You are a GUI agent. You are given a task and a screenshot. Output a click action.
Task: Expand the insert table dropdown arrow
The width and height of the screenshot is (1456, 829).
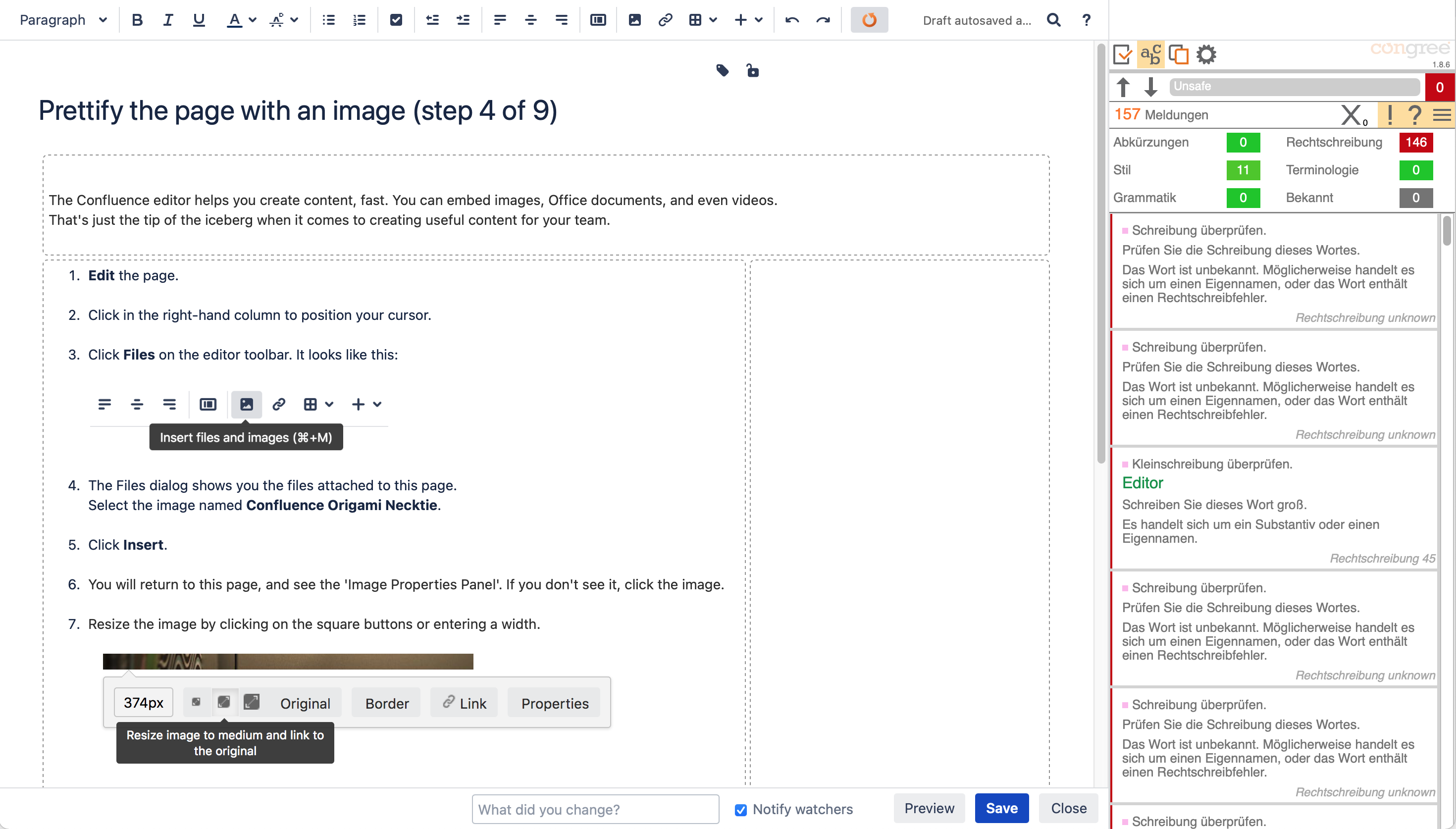713,20
